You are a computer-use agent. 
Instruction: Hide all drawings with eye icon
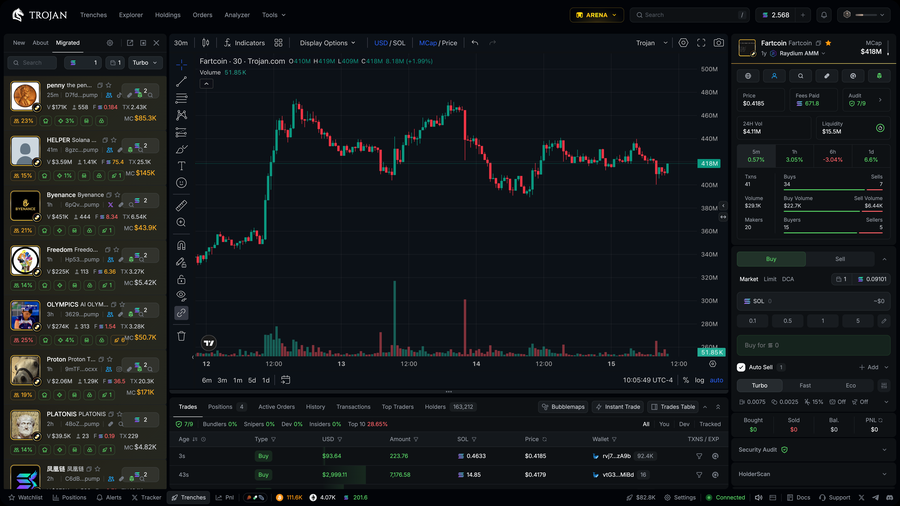coord(181,296)
